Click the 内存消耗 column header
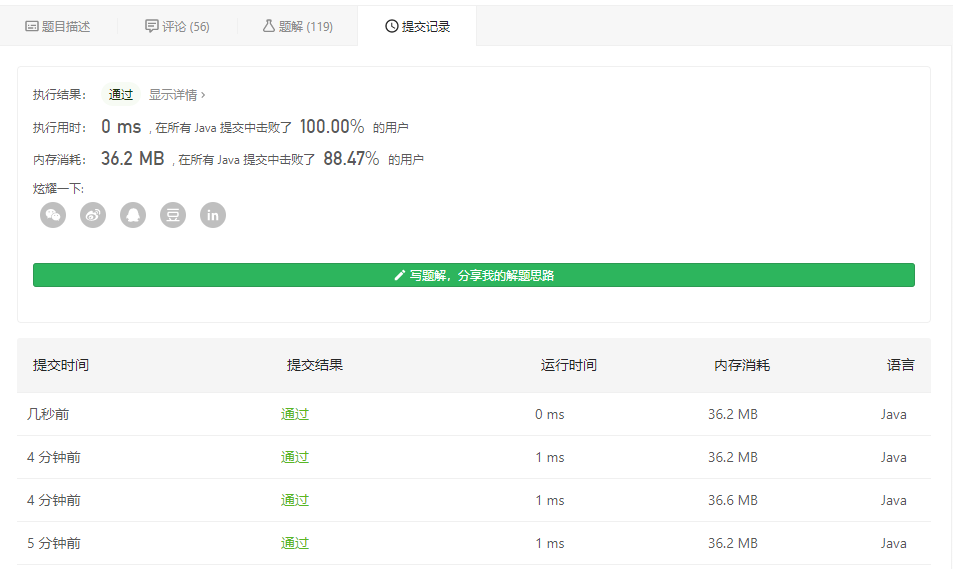Screen dimensions: 953x569 point(742,365)
